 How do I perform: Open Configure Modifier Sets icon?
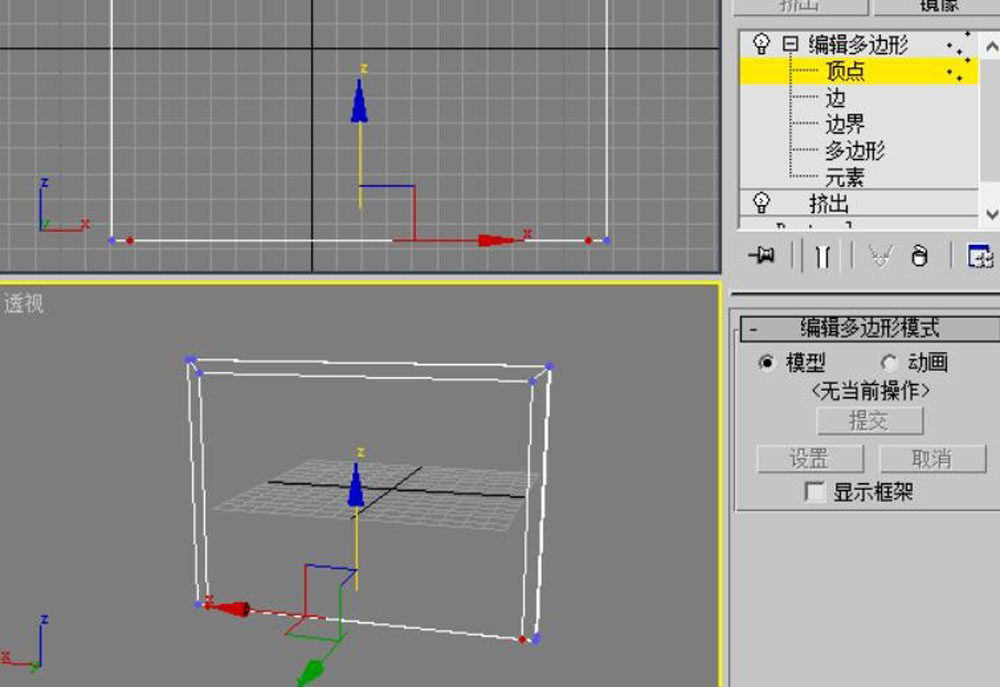pyautogui.click(x=982, y=255)
